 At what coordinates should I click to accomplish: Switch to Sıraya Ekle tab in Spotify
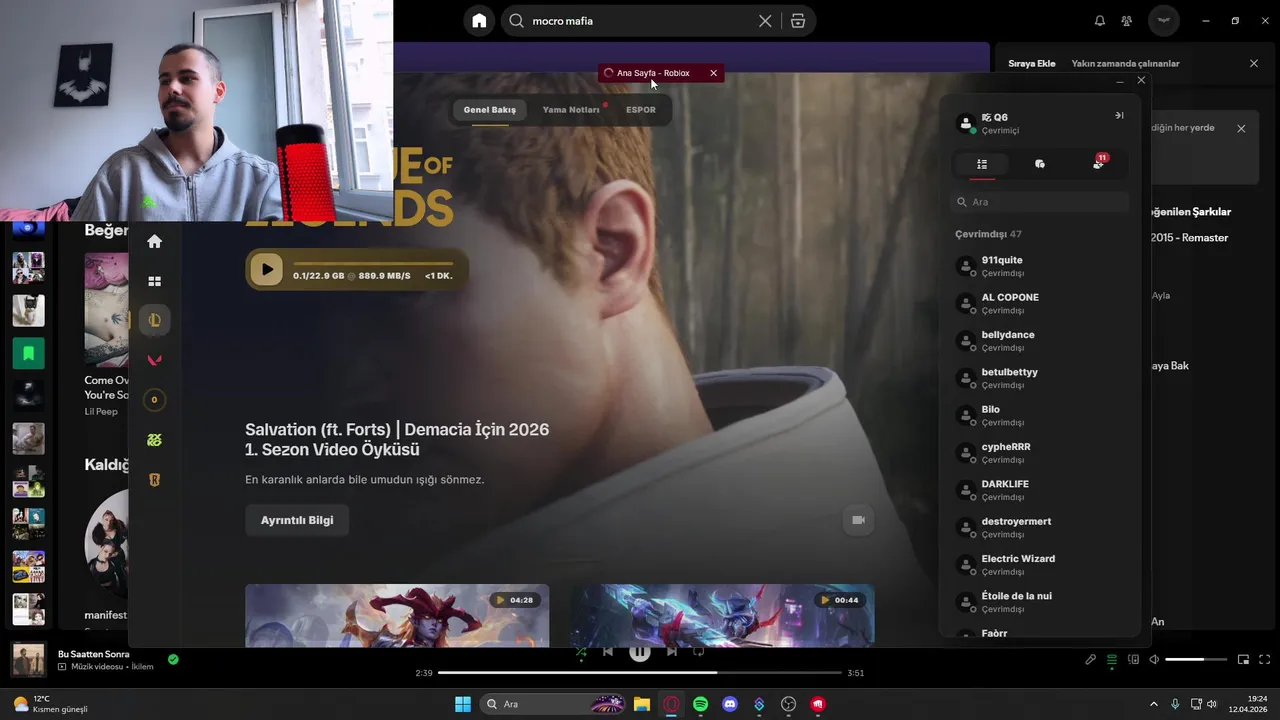[1032, 63]
